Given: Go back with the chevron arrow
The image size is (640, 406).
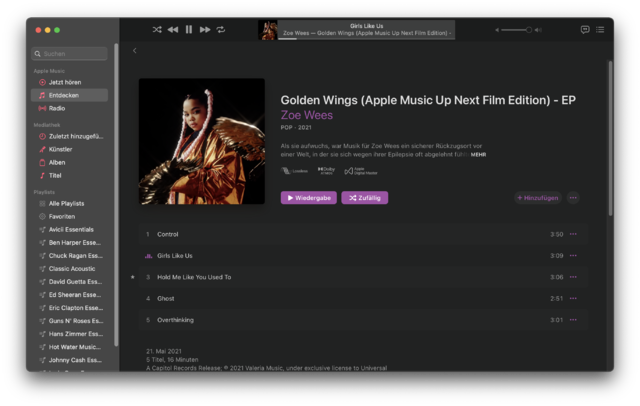Looking at the screenshot, I should pos(135,51).
